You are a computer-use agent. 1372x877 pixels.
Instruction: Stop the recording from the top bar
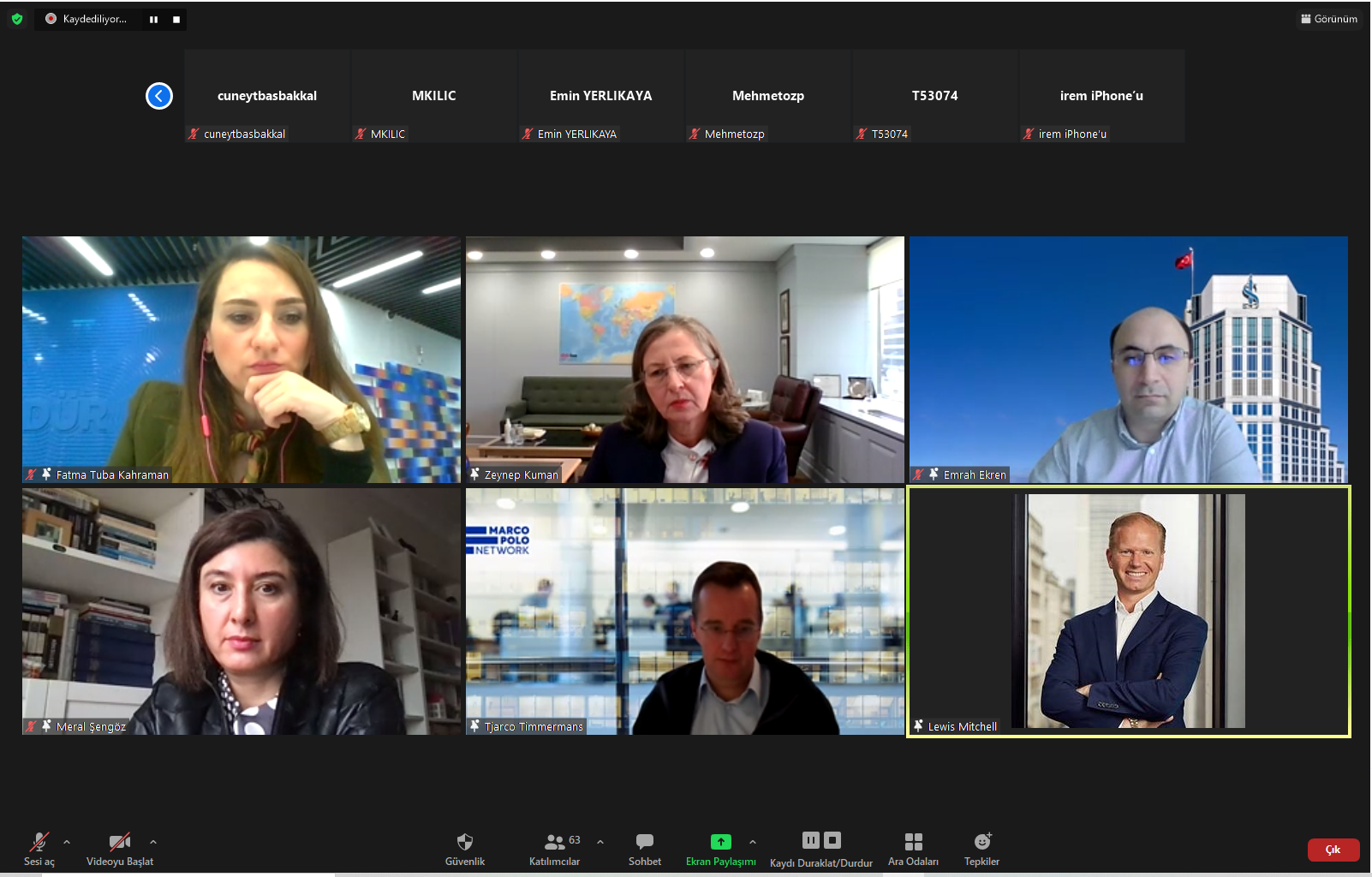pyautogui.click(x=176, y=20)
